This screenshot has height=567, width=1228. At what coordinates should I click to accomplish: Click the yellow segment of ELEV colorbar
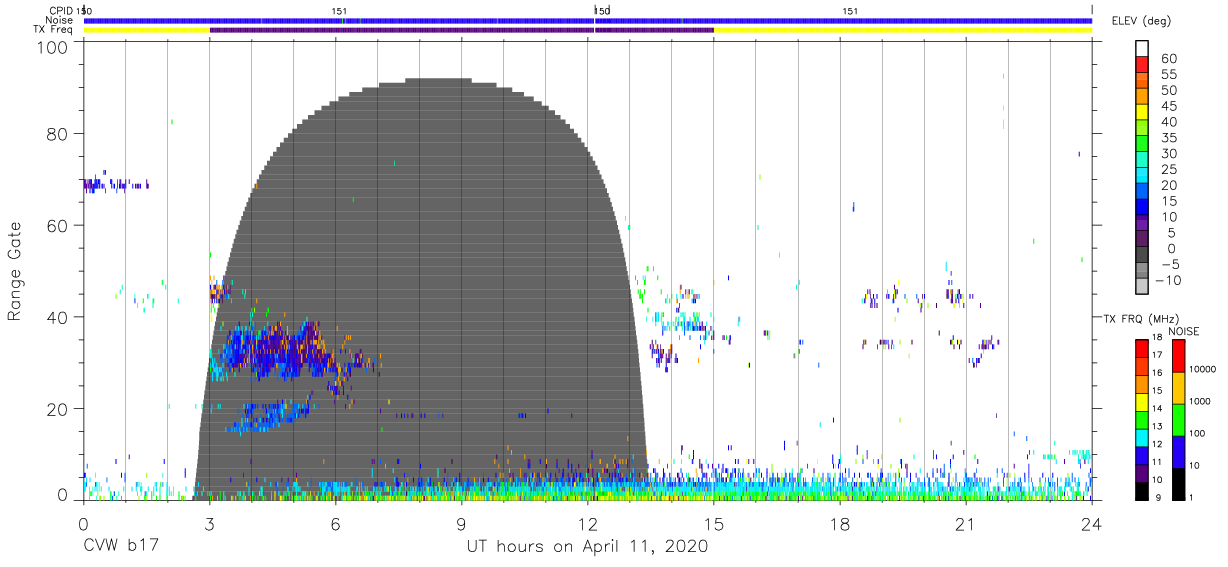1142,111
